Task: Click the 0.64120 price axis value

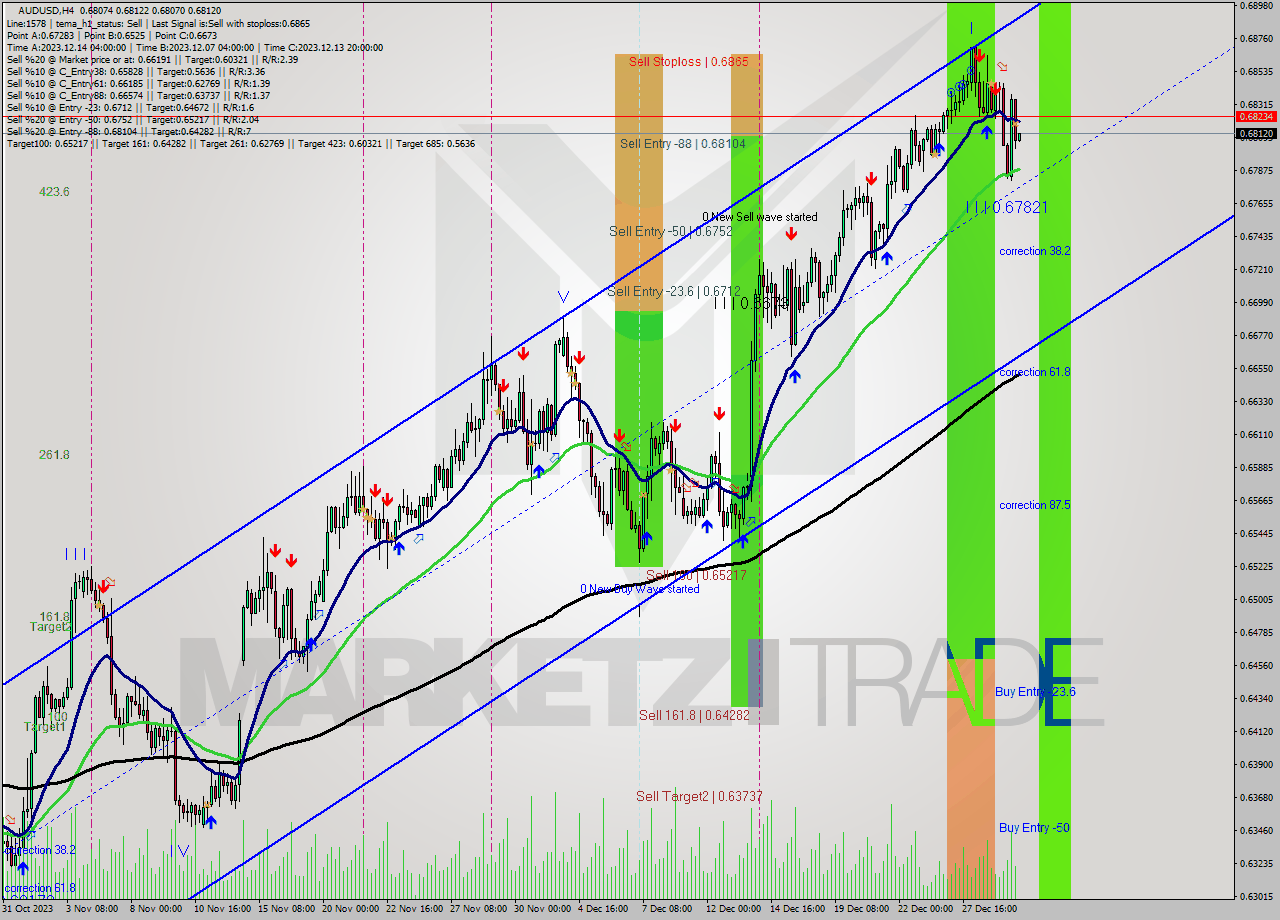Action: pyautogui.click(x=1258, y=731)
